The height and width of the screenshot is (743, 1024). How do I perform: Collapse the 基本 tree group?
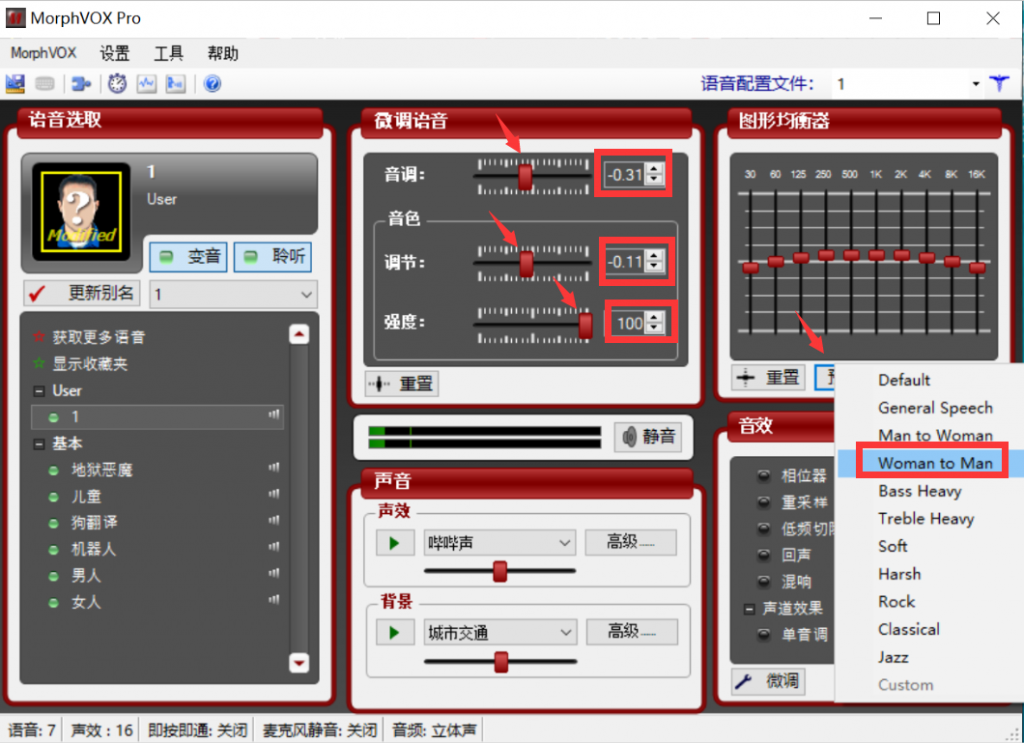point(39,444)
